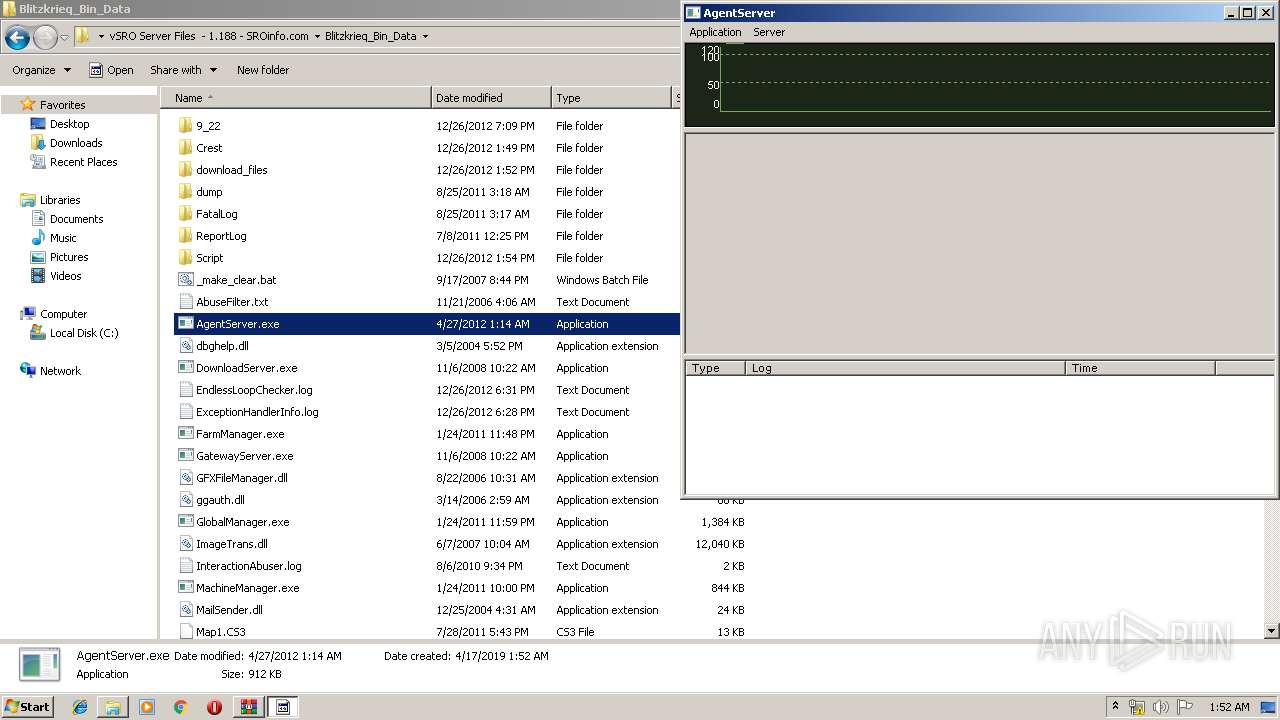1280x720 pixels.
Task: Open Favorites in navigation pane
Action: pos(62,105)
